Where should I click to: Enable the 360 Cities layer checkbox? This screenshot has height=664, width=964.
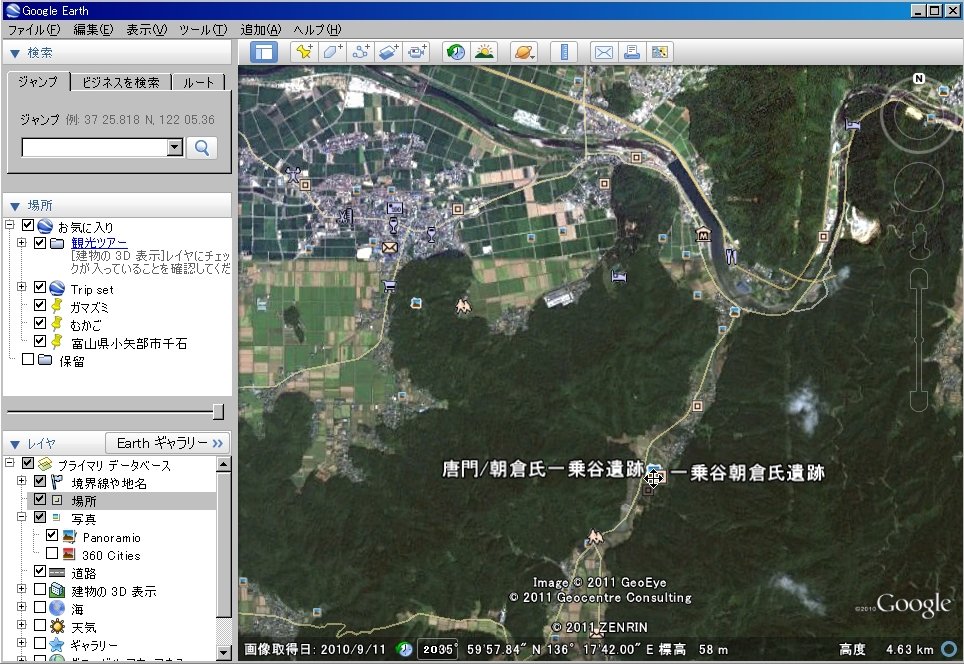tap(52, 555)
